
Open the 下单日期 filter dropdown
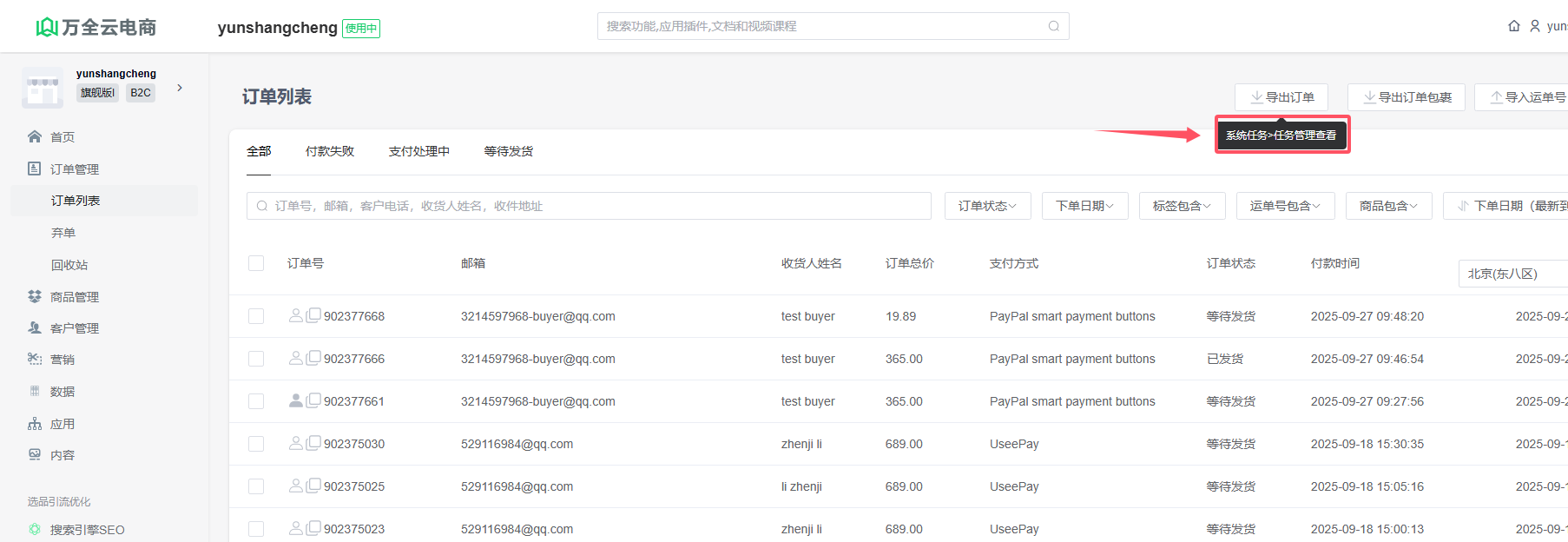click(1084, 206)
